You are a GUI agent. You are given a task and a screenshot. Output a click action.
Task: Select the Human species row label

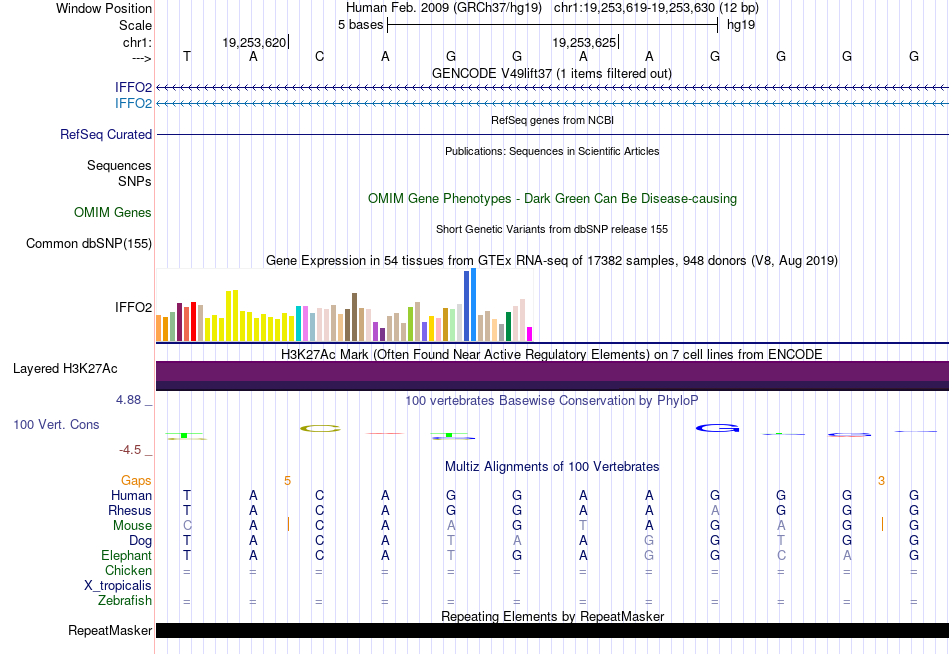click(x=131, y=495)
